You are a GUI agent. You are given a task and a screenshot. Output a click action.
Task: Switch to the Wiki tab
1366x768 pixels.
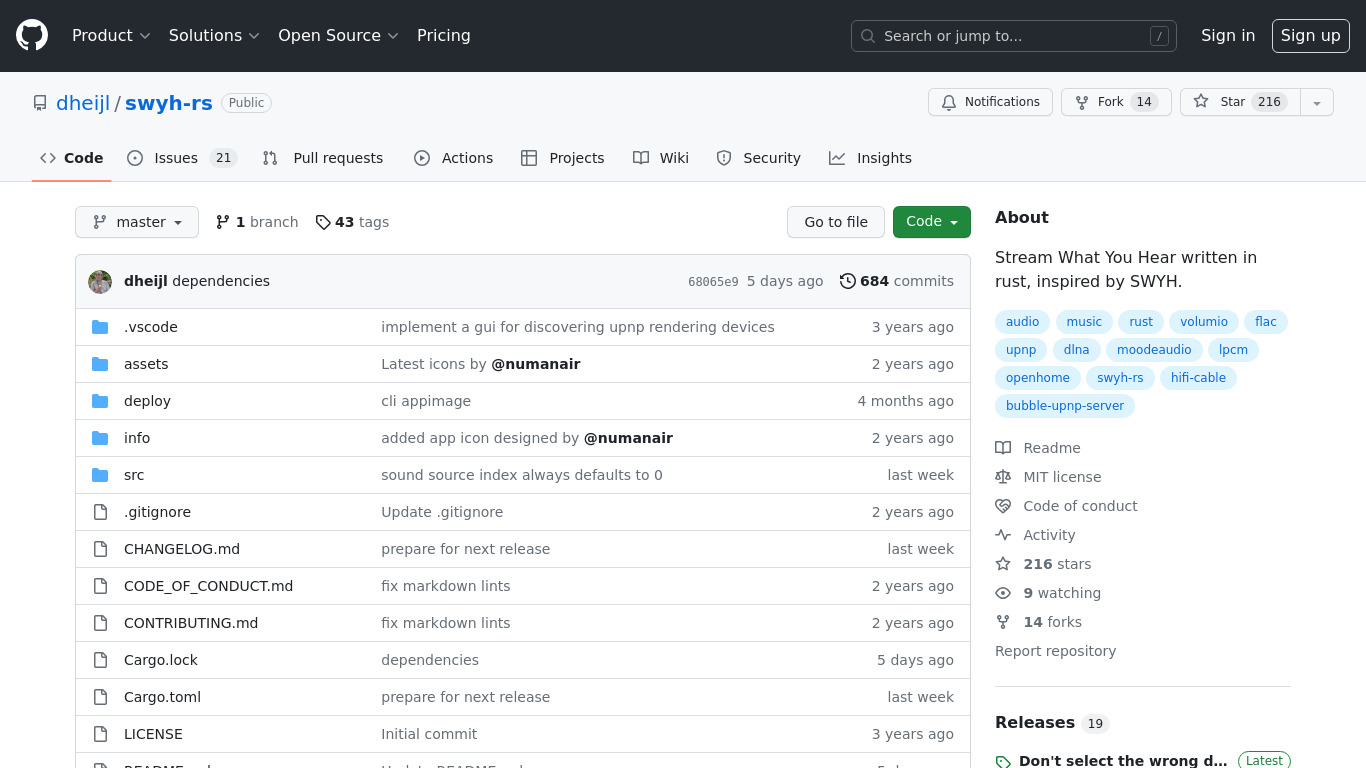tap(661, 158)
